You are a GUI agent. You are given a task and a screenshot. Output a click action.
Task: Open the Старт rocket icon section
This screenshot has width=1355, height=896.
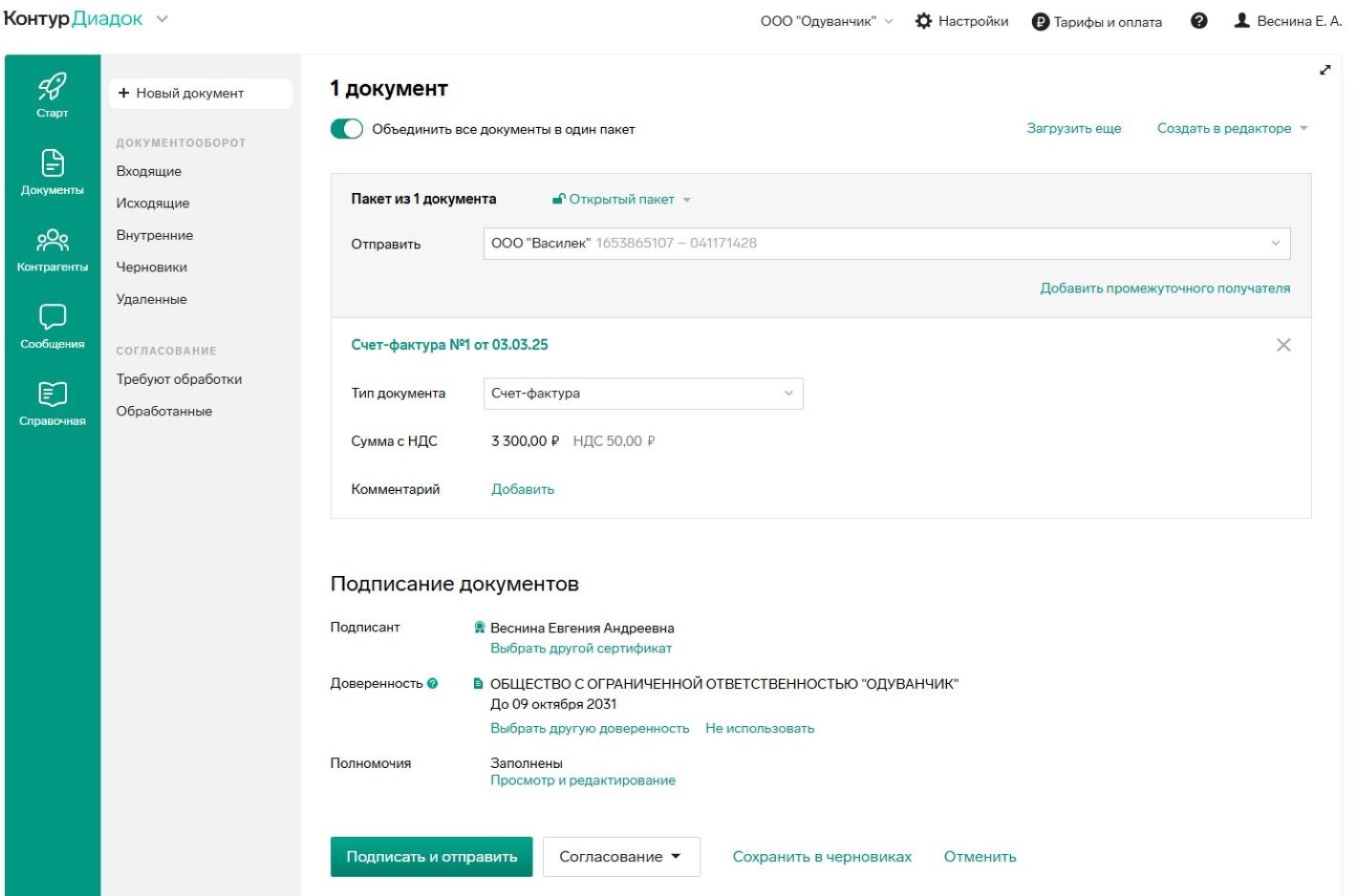[x=52, y=95]
